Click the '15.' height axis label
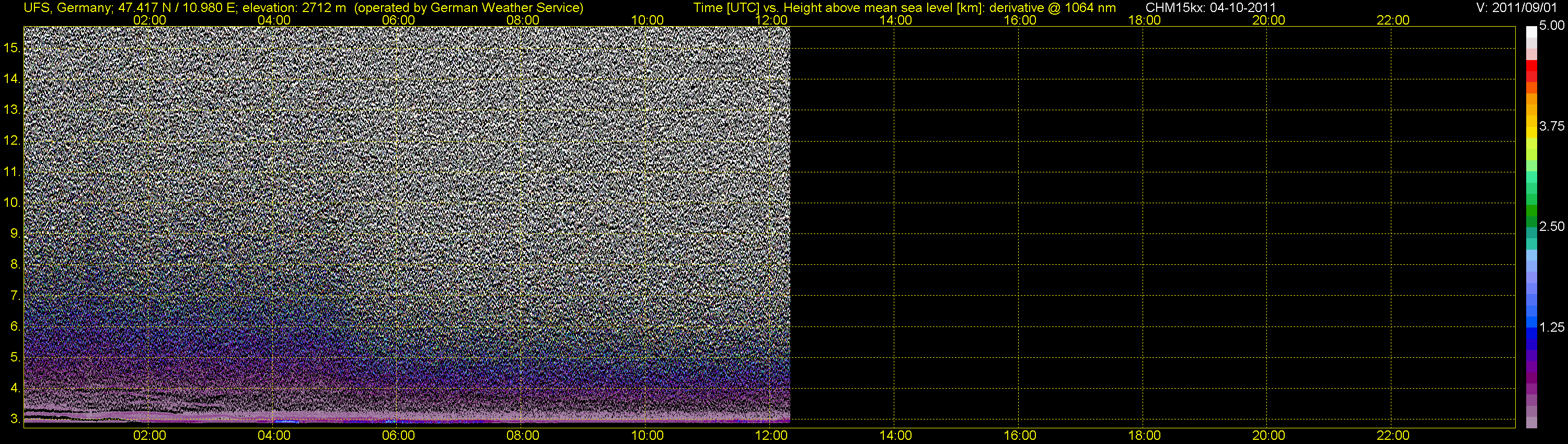Screen dimensions: 1568x444 pos(12,48)
